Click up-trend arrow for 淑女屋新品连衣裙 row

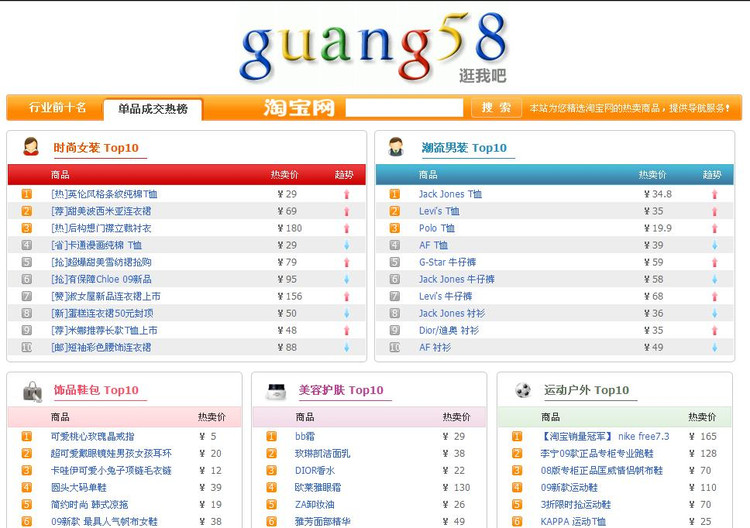[346, 297]
